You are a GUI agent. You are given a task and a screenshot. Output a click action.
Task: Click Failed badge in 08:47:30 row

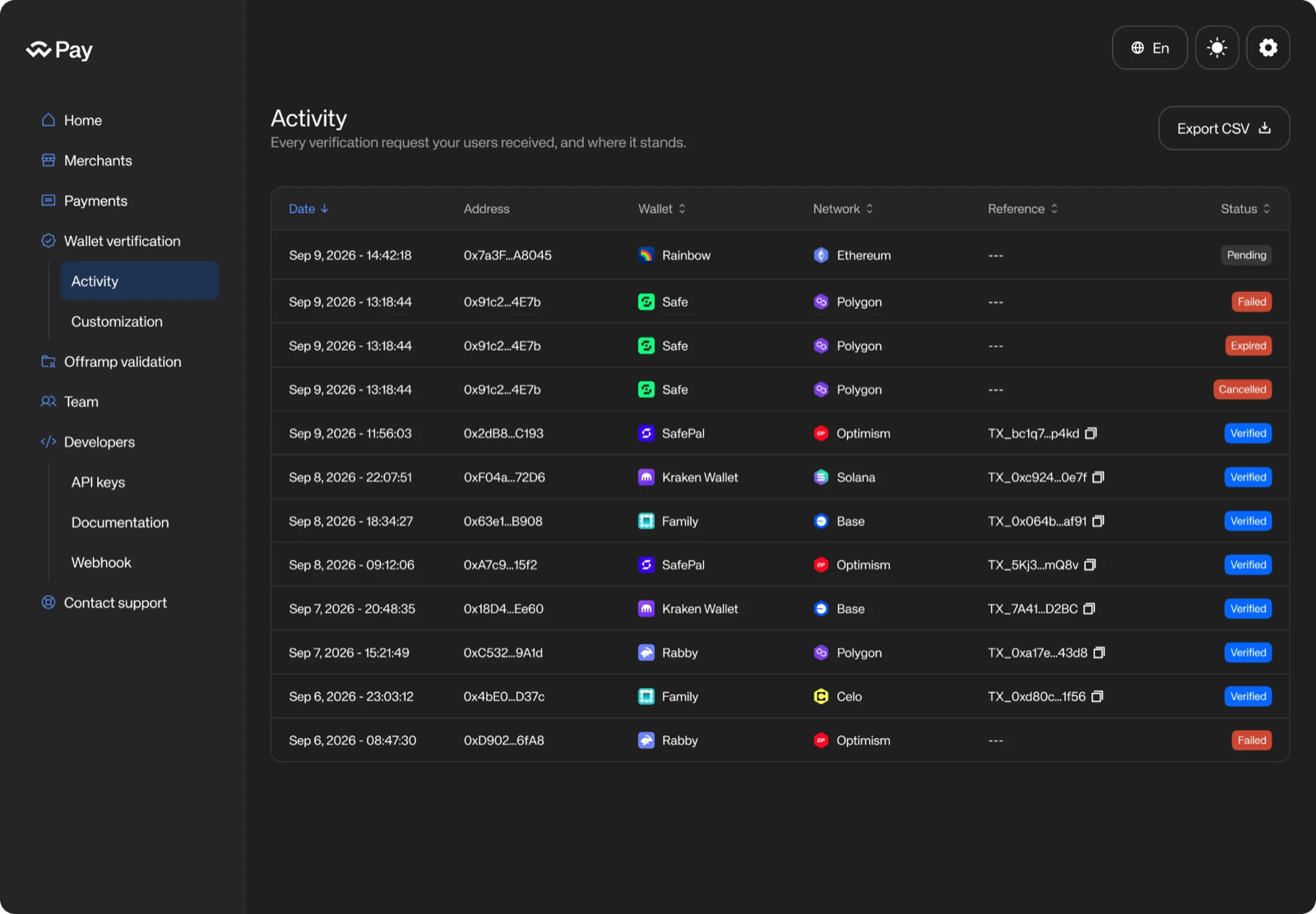(x=1251, y=740)
